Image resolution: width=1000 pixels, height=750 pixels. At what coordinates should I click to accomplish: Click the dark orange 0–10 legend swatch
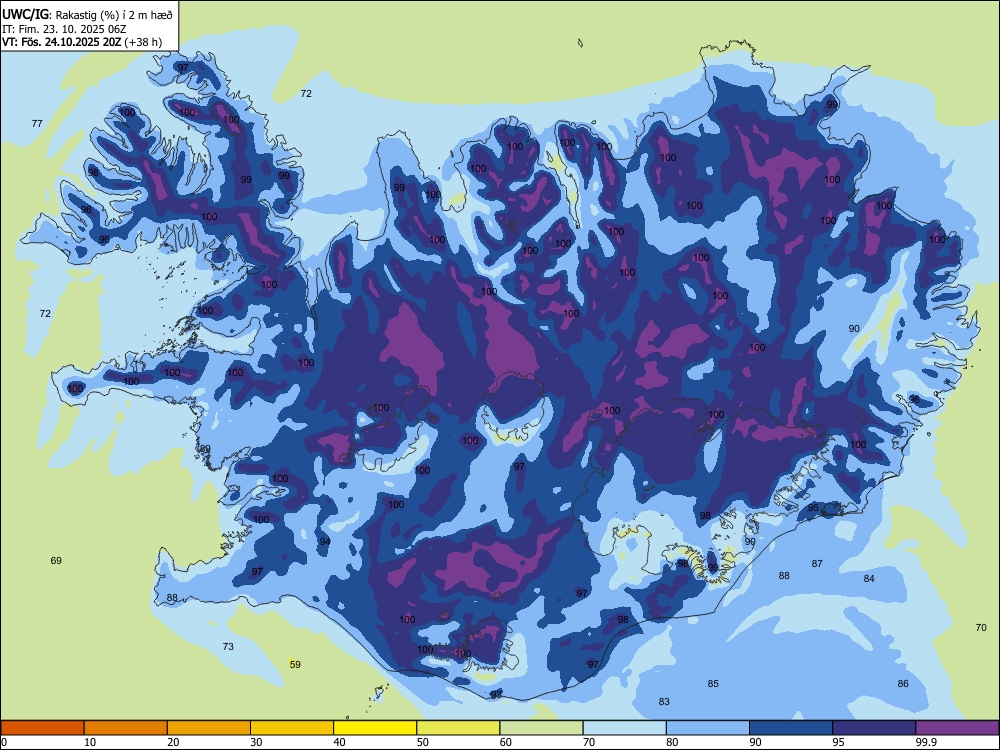42,728
